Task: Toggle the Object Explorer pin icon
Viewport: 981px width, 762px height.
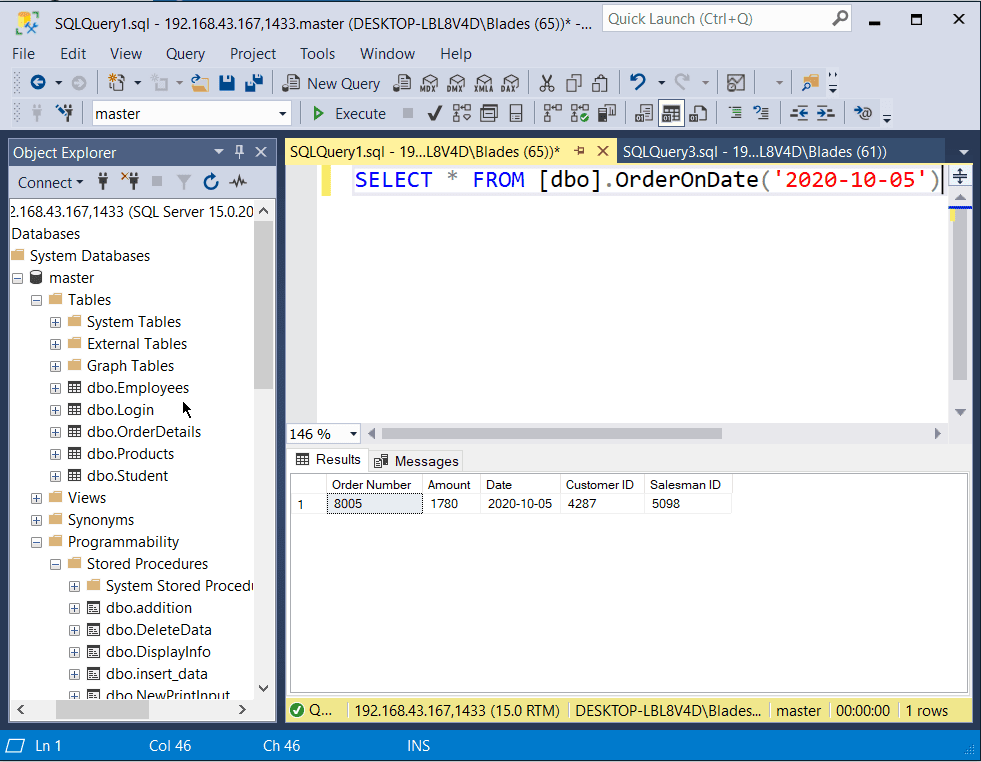Action: click(x=240, y=152)
